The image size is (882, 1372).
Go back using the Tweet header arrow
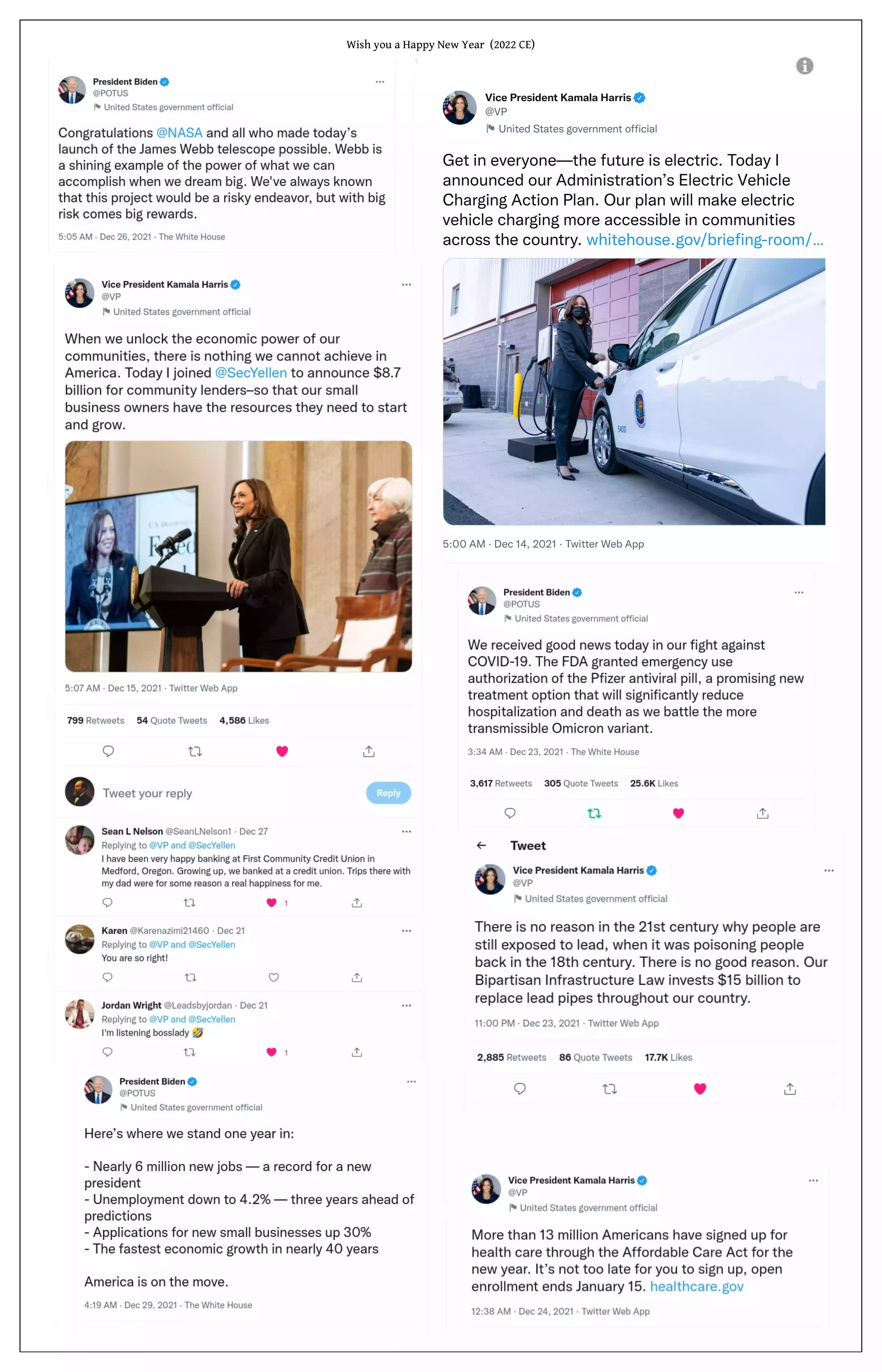(482, 845)
